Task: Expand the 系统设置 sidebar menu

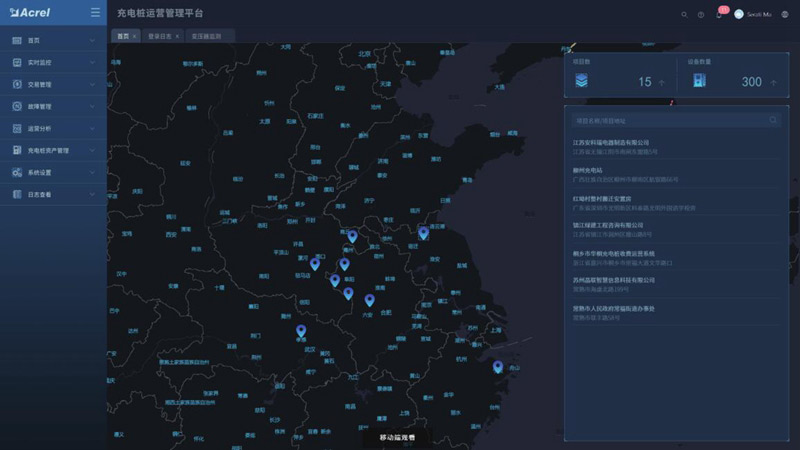Action: (x=53, y=172)
